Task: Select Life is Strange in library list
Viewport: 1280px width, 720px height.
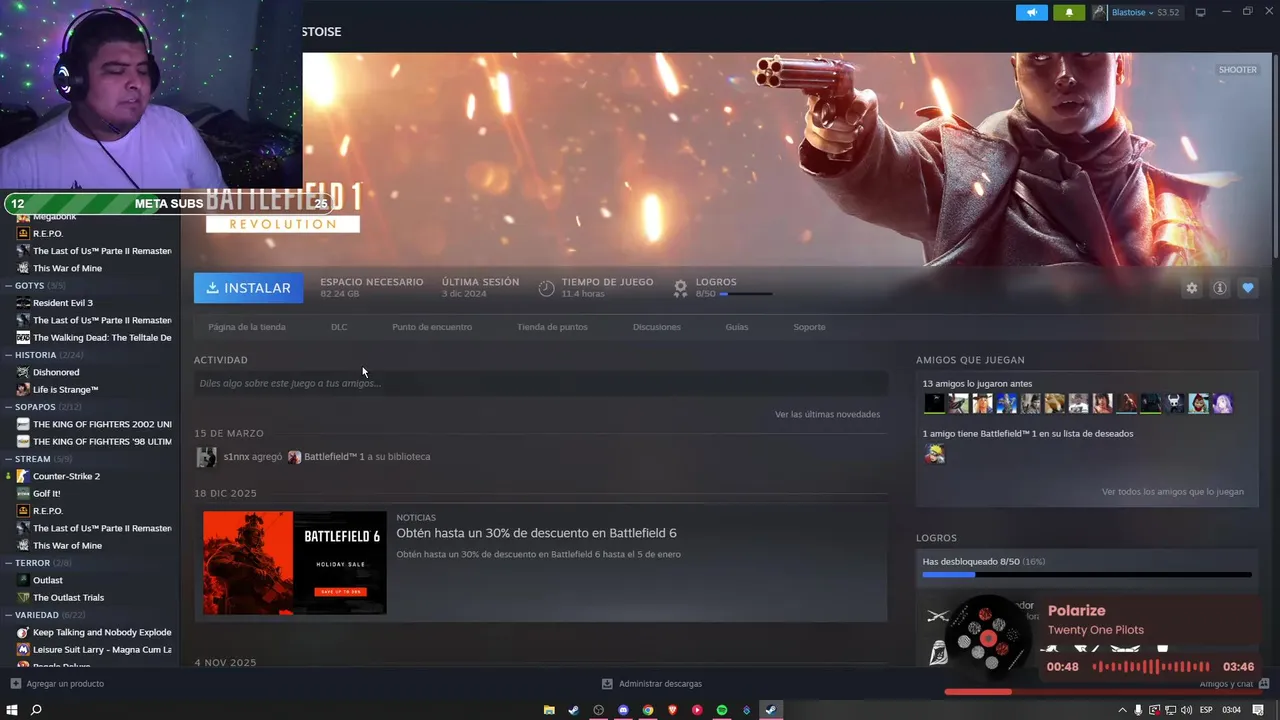Action: coord(65,390)
